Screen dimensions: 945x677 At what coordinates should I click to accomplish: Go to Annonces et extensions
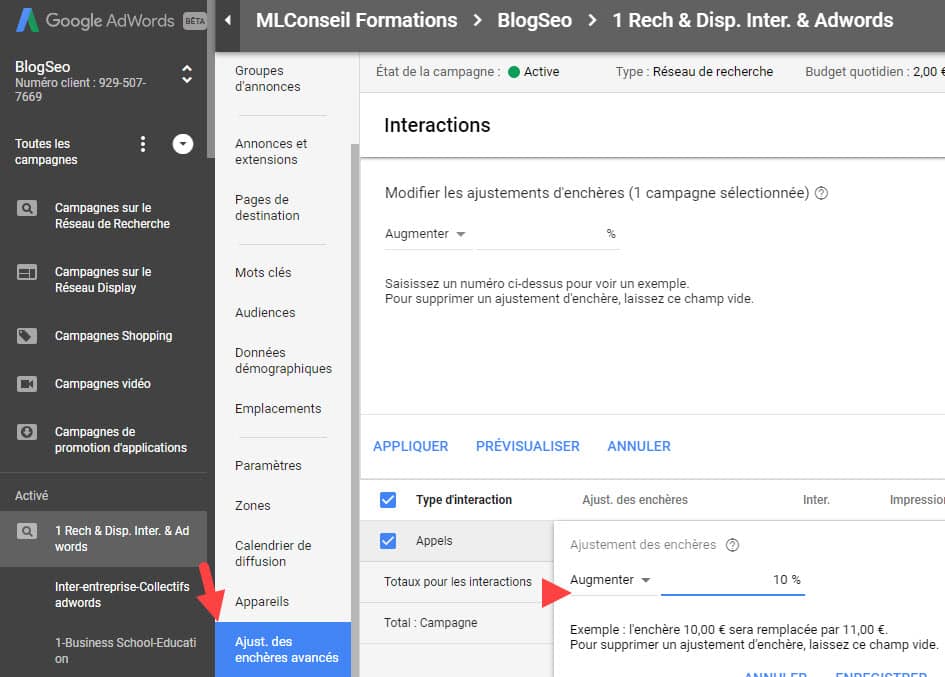point(271,151)
